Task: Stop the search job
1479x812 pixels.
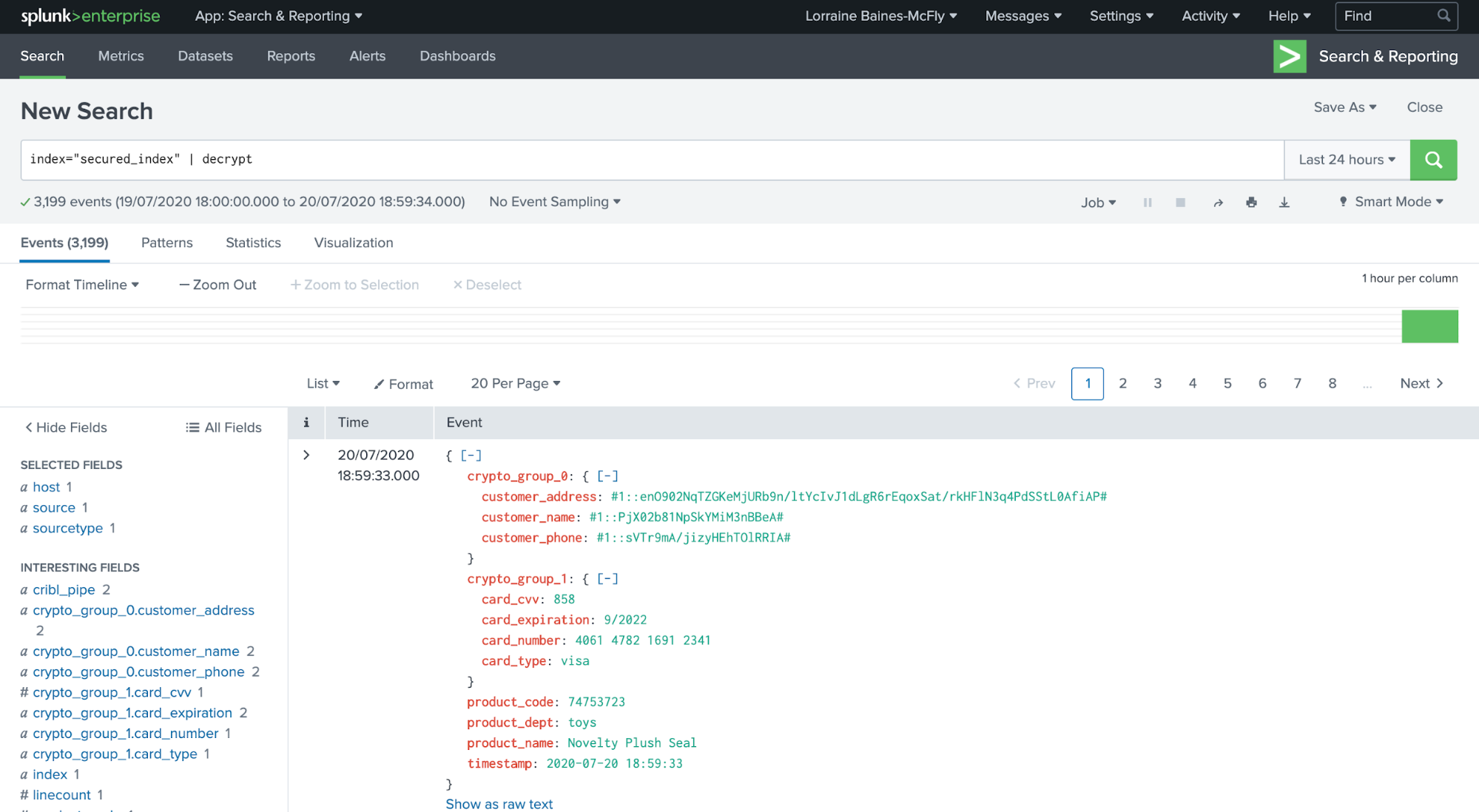Action: tap(1180, 203)
